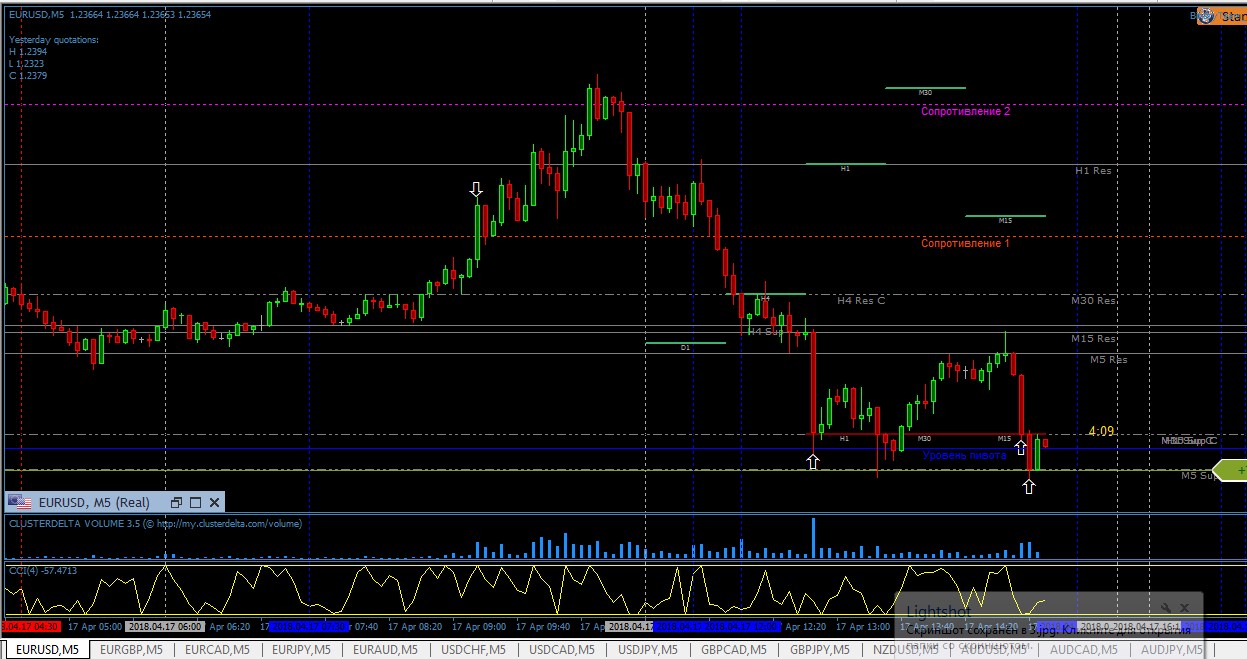This screenshot has width=1247, height=659.
Task: Click the green price tag on right axis
Action: [1230, 470]
